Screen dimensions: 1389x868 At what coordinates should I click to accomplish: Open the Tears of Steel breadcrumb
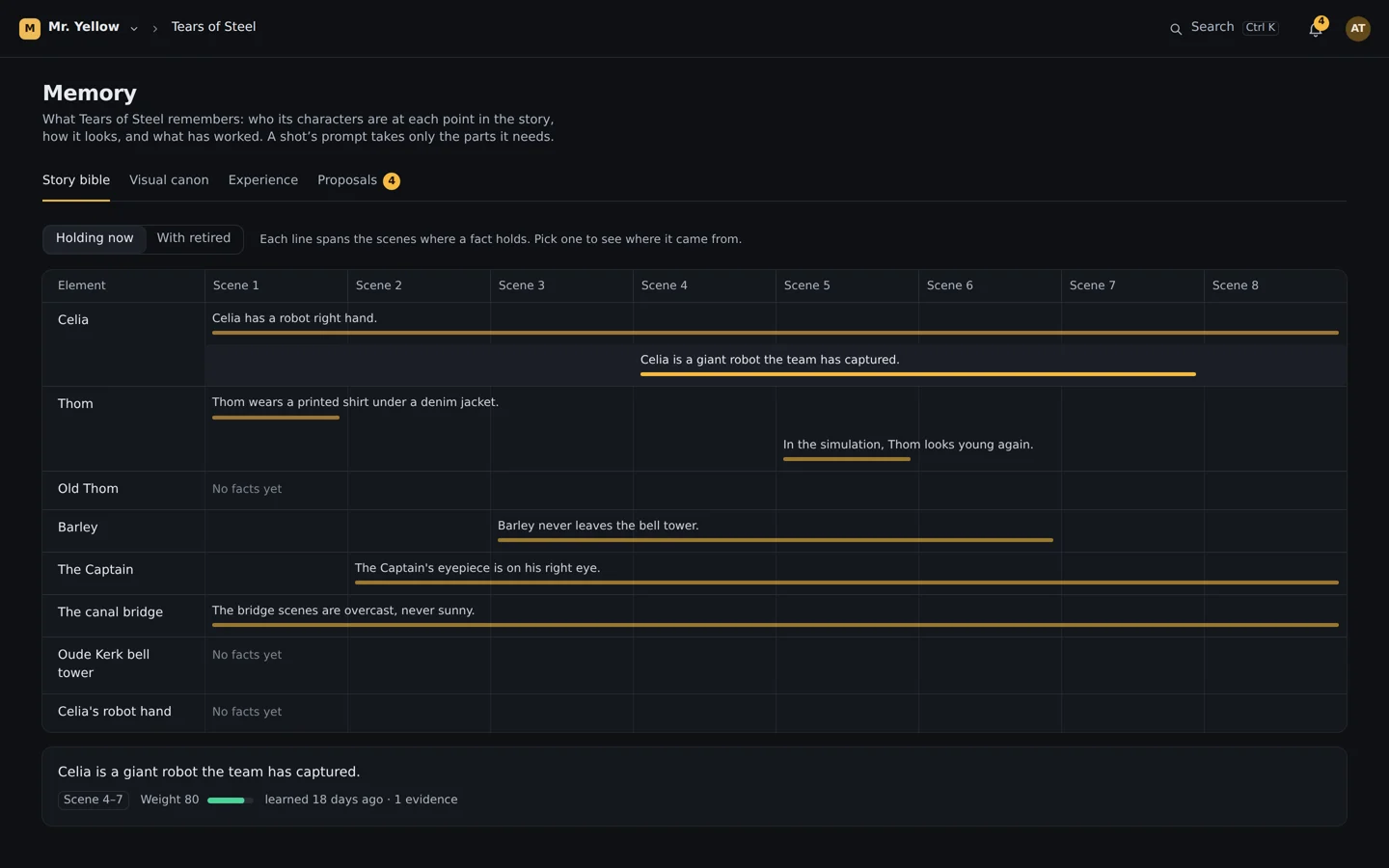[x=213, y=27]
